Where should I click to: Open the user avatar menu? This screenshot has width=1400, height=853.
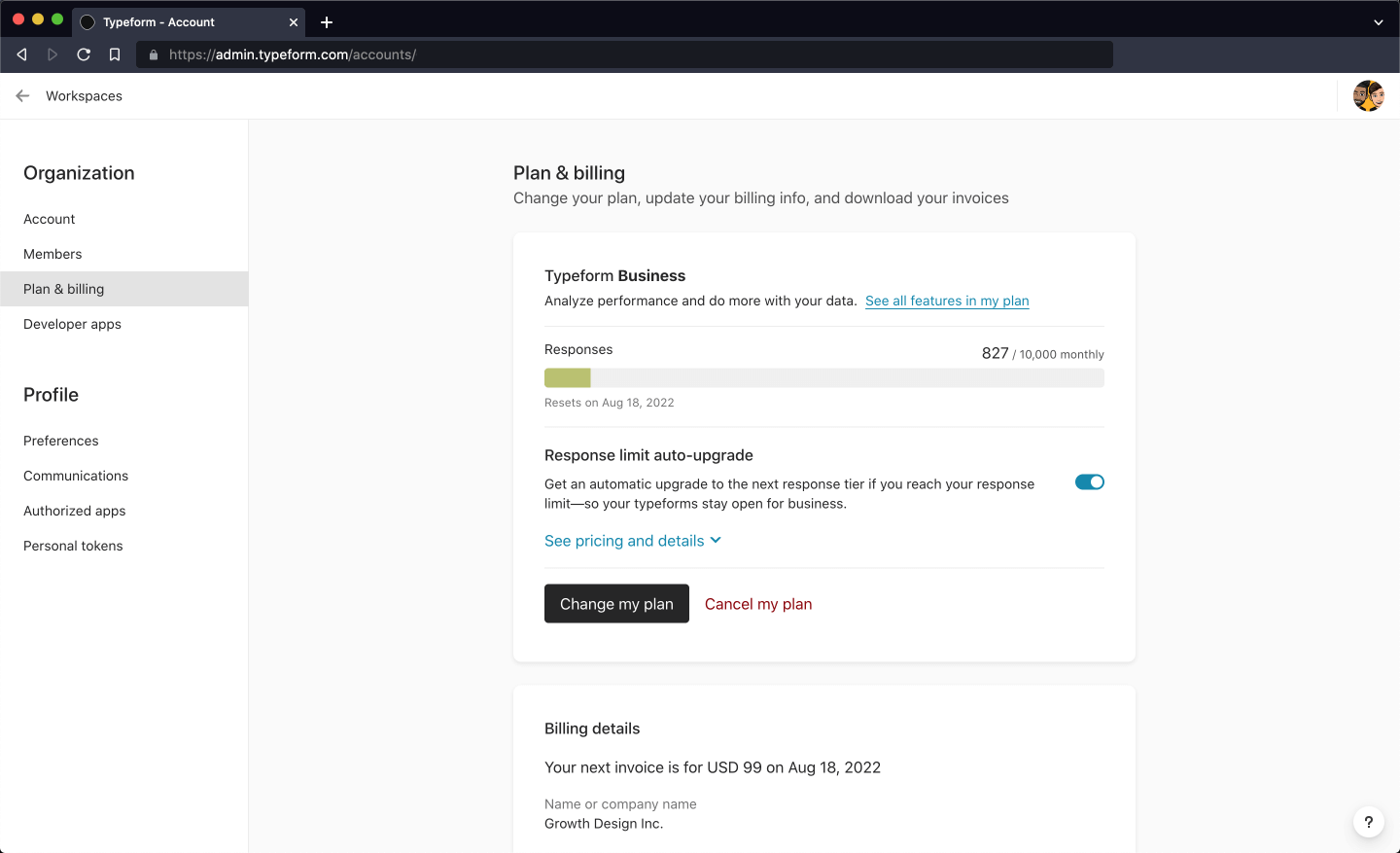pos(1369,96)
